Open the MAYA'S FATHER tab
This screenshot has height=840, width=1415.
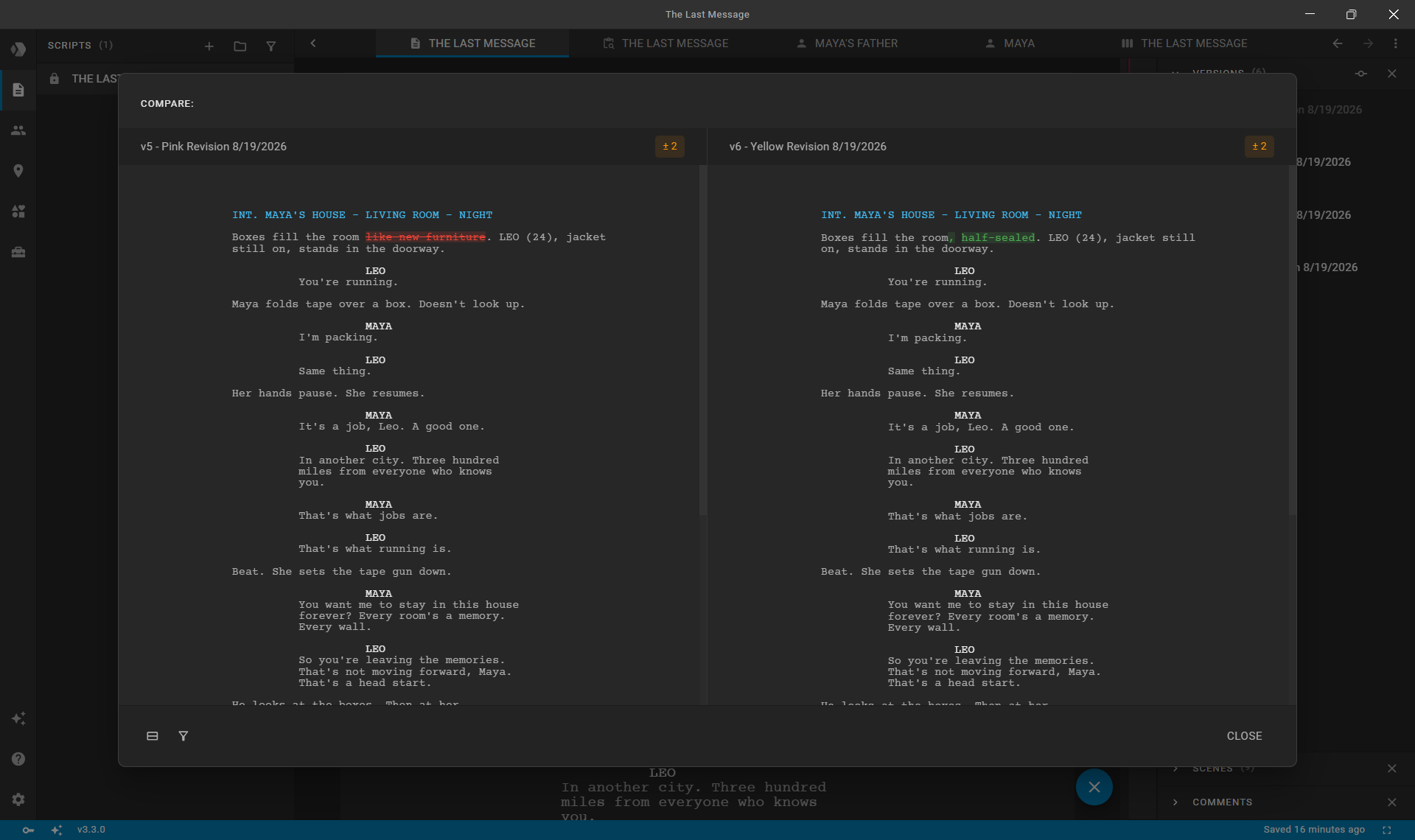click(x=847, y=43)
